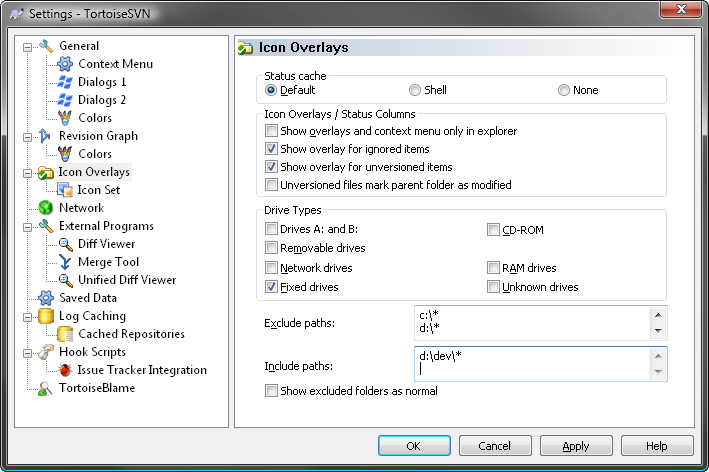Click the OK button
Image resolution: width=709 pixels, height=472 pixels.
click(x=414, y=446)
